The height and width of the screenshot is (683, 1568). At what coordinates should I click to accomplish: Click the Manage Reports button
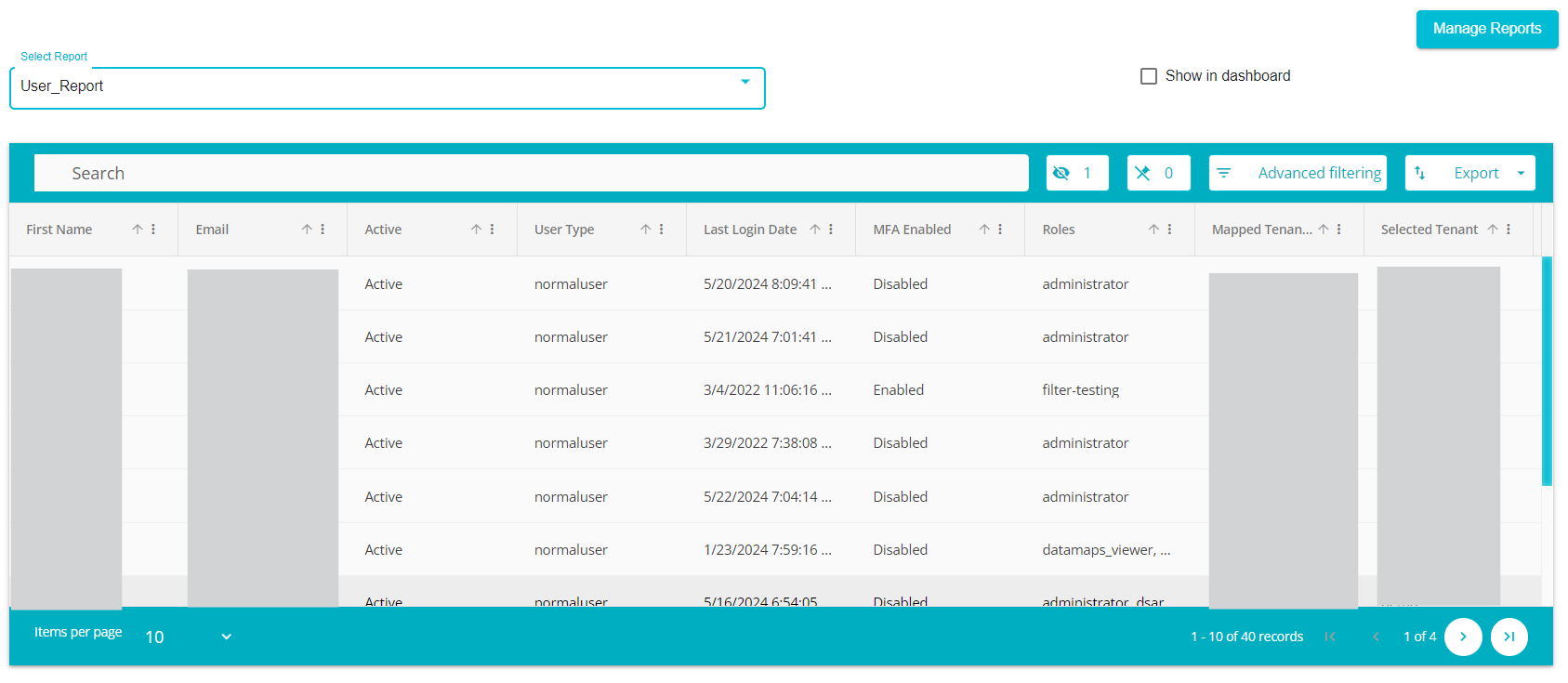tap(1487, 29)
